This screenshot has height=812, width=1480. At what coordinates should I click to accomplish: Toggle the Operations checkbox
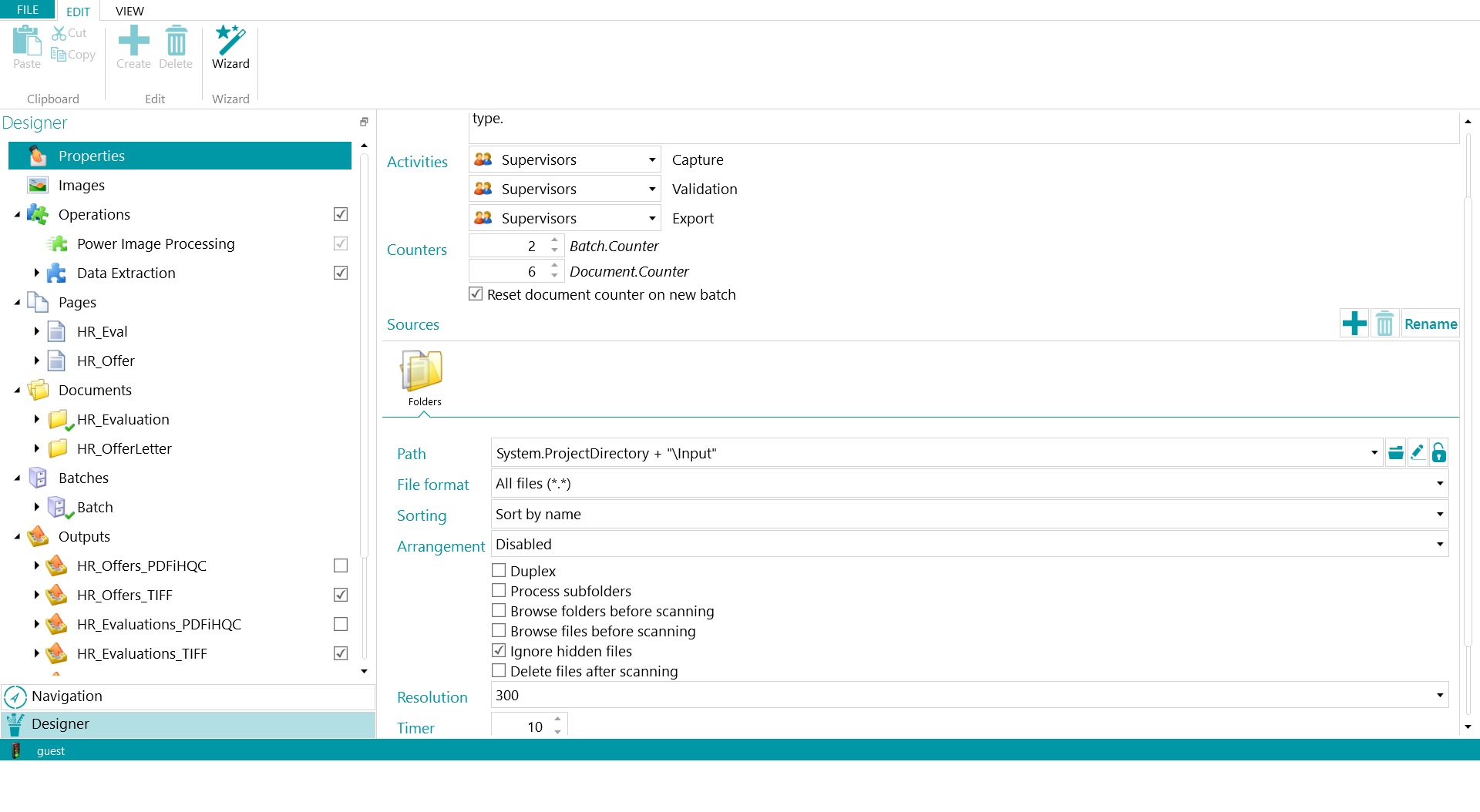pyautogui.click(x=341, y=214)
